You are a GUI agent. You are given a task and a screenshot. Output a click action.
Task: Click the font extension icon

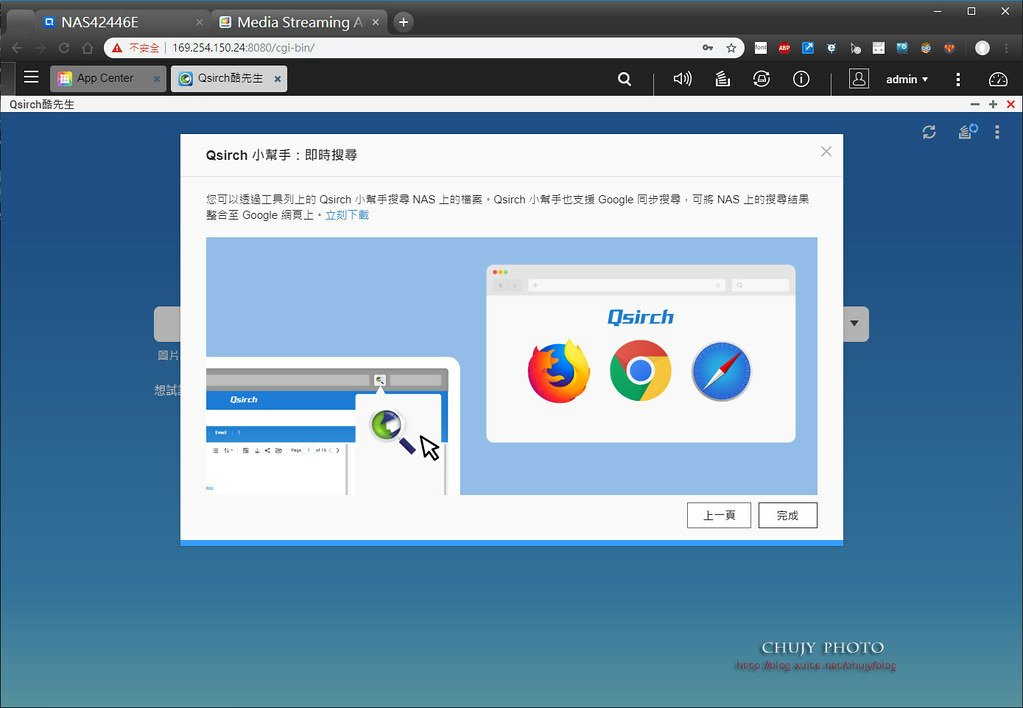pos(761,48)
